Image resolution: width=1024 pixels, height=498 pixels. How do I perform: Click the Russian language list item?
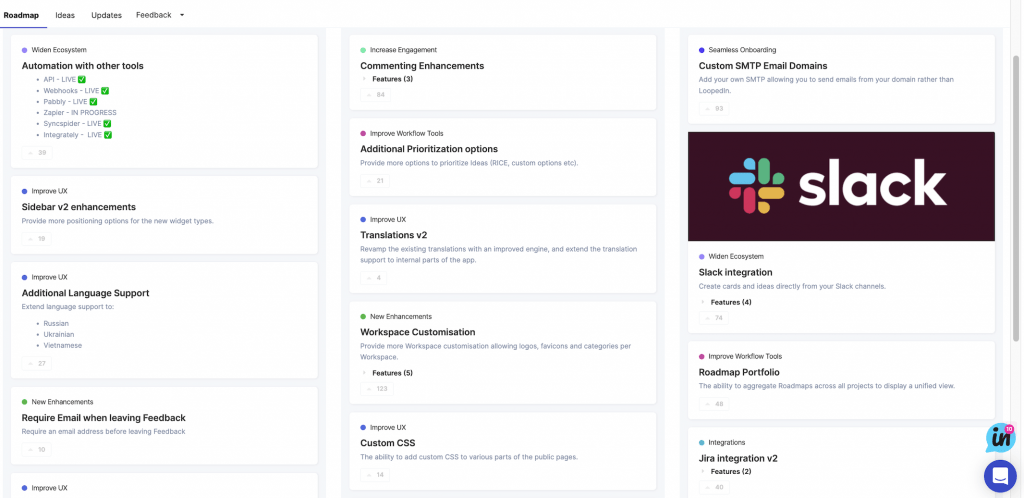[x=56, y=324]
